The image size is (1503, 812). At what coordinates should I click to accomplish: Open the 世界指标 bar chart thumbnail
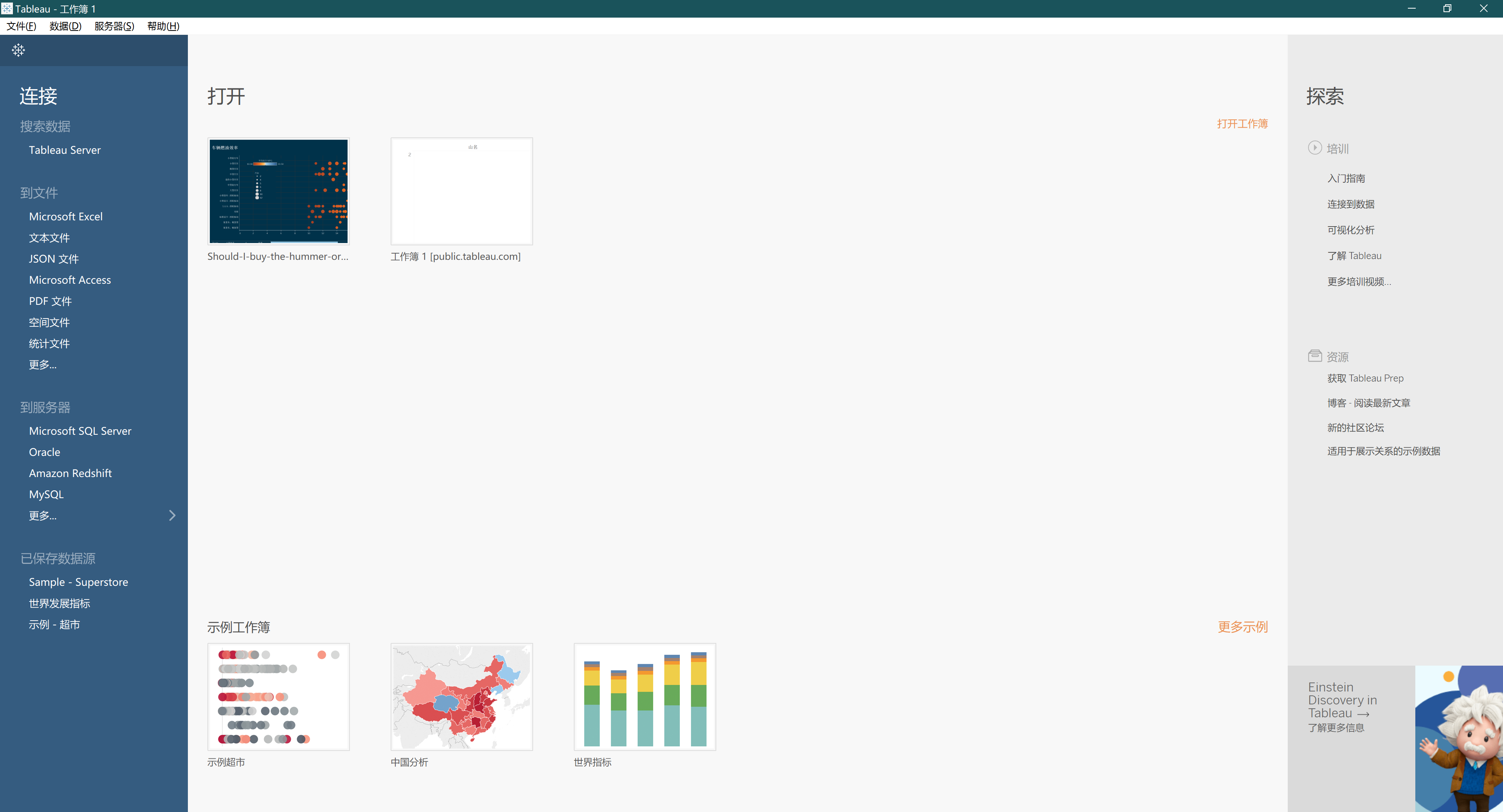pos(645,697)
